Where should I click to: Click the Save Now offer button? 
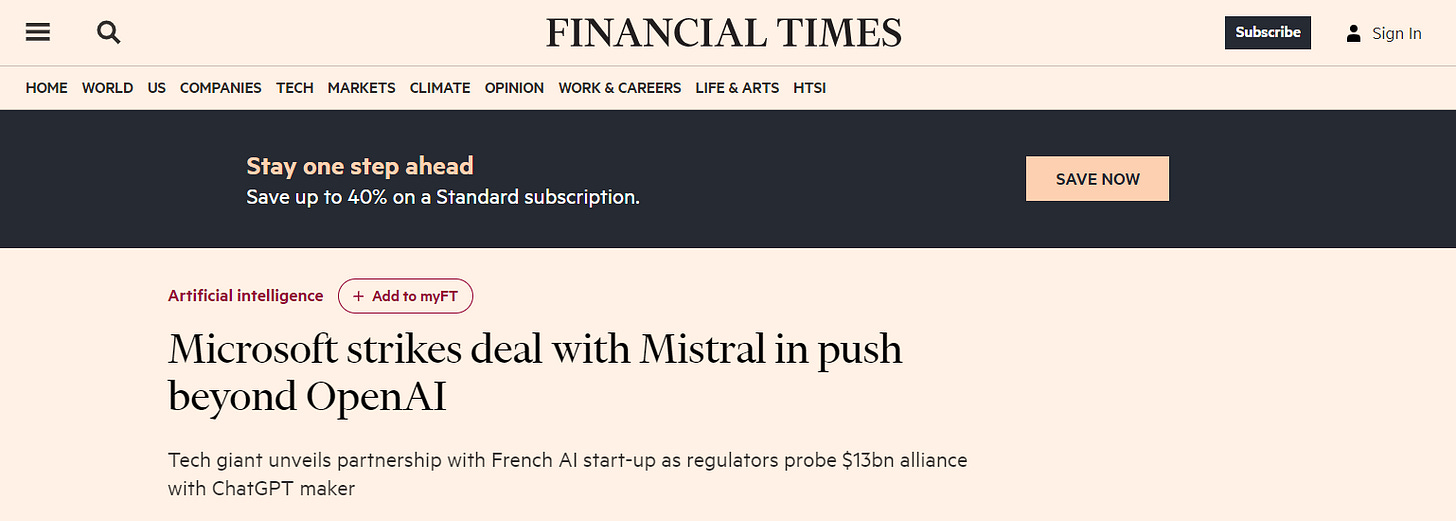pyautogui.click(x=1097, y=179)
